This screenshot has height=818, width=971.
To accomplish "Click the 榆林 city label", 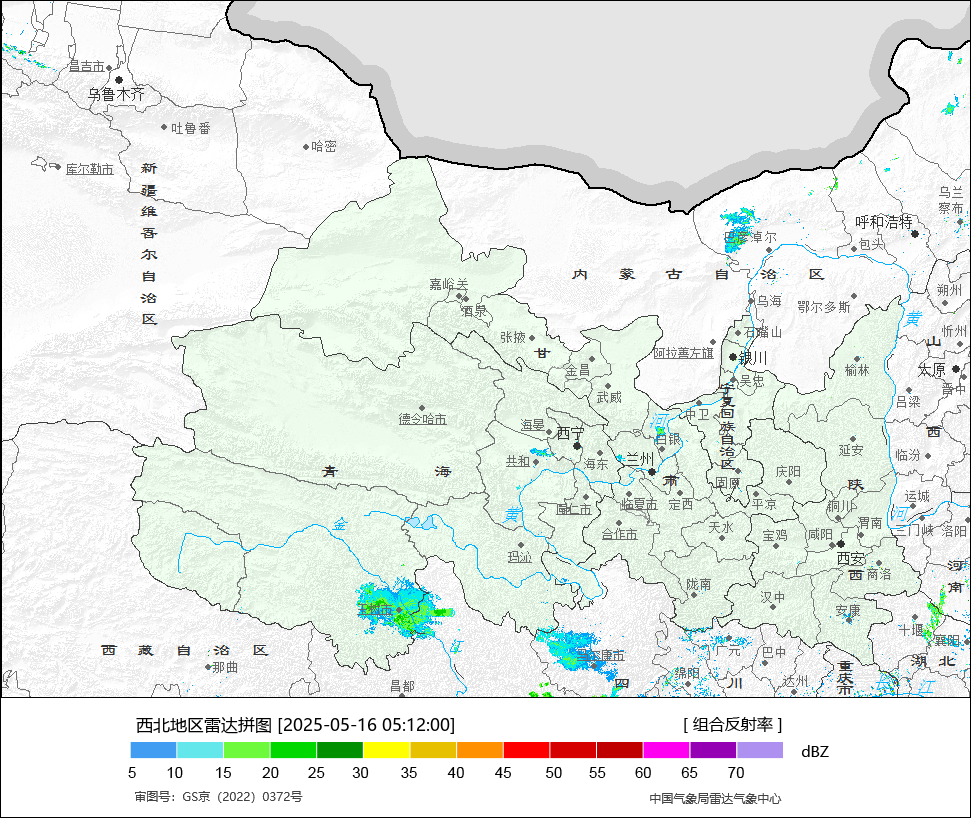I will point(857,370).
